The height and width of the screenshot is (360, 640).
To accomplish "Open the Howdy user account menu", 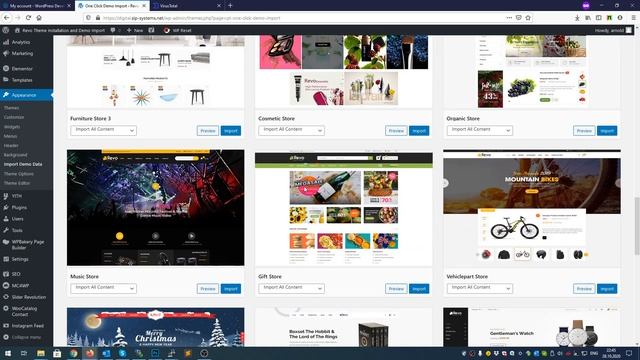I will (x=613, y=30).
